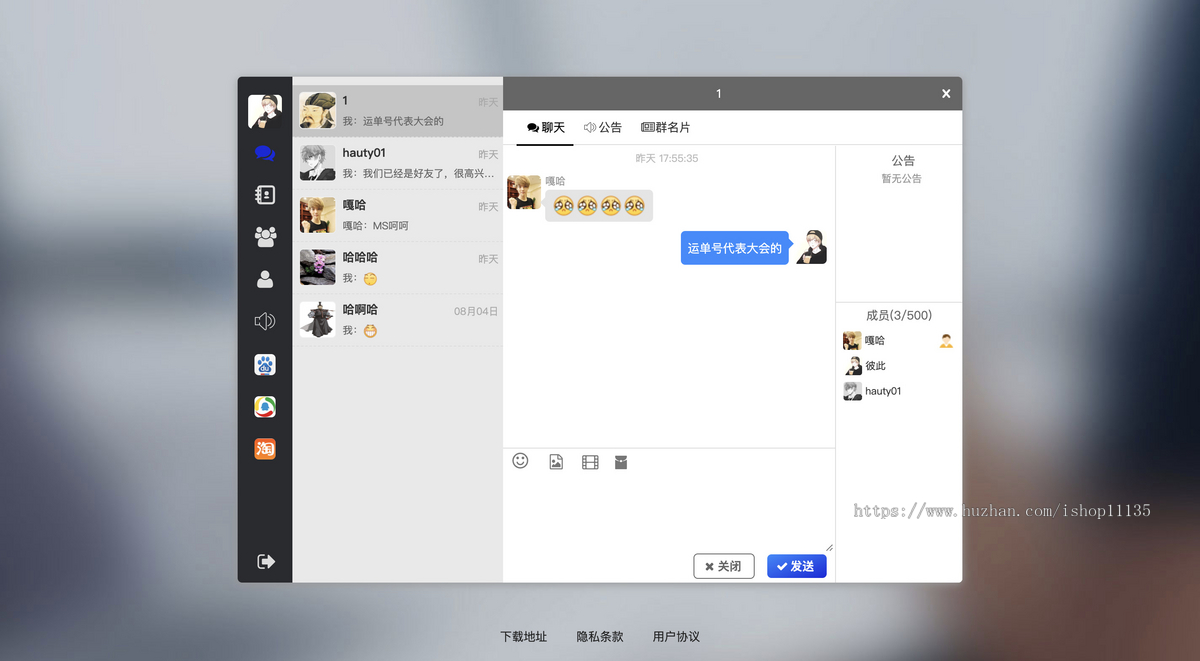Screen dimensions: 1200x661
Task: Switch to the 聊天 tab
Action: click(545, 128)
